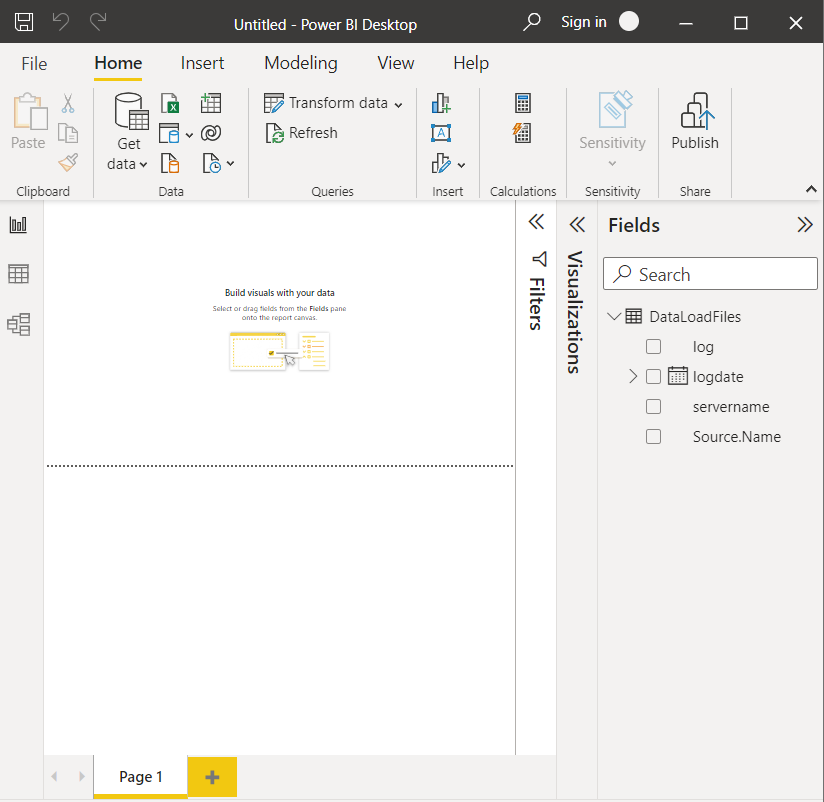
Task: Collapse the DataLoadFiles table tree
Action: (x=614, y=316)
